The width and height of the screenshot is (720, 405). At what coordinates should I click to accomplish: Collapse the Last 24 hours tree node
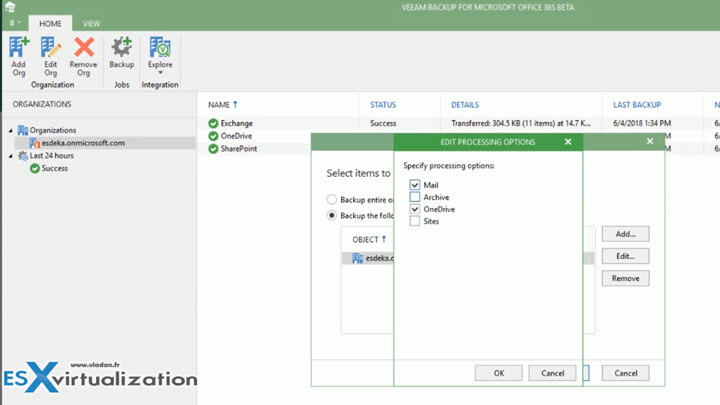11,156
